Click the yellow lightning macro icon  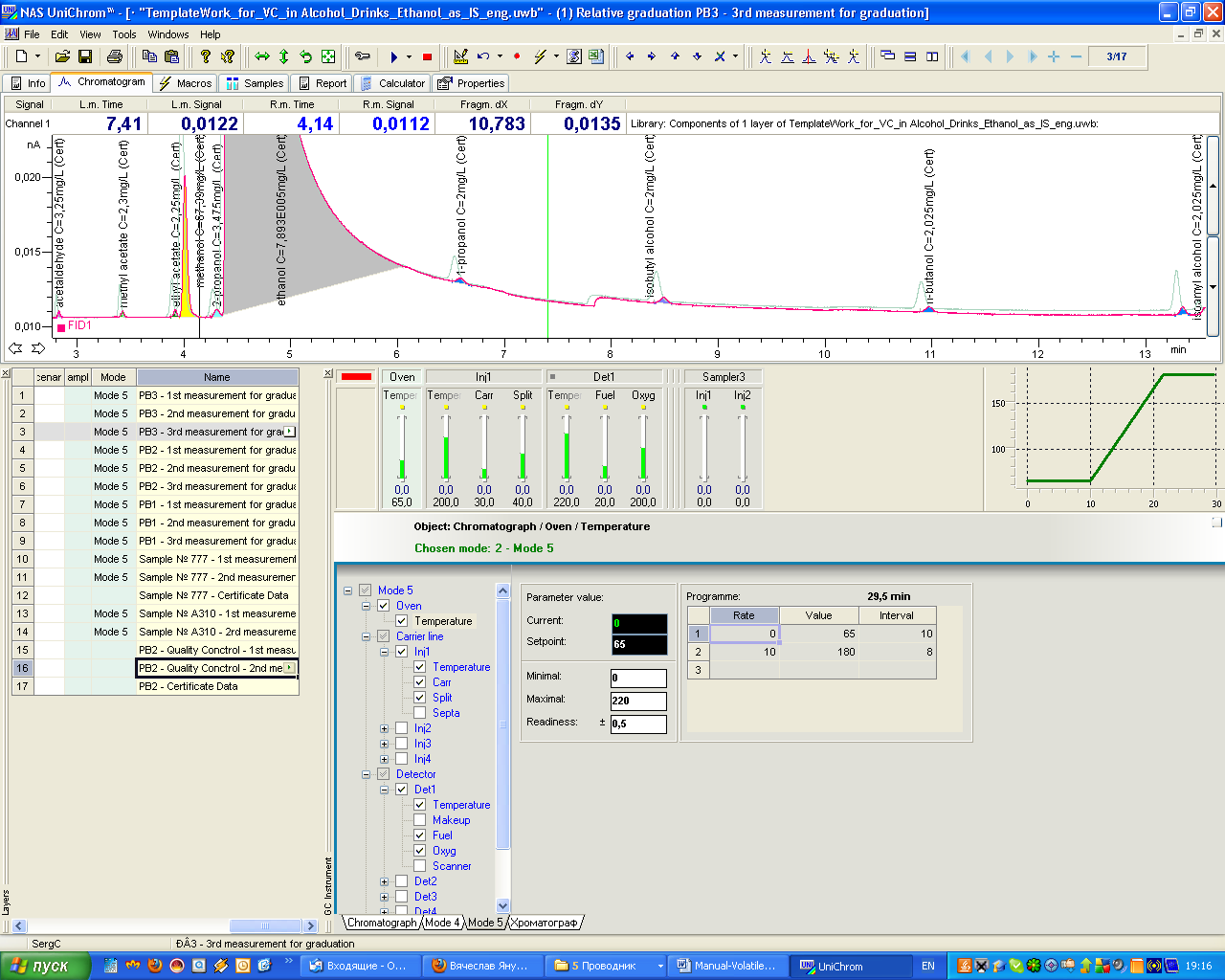[x=540, y=56]
